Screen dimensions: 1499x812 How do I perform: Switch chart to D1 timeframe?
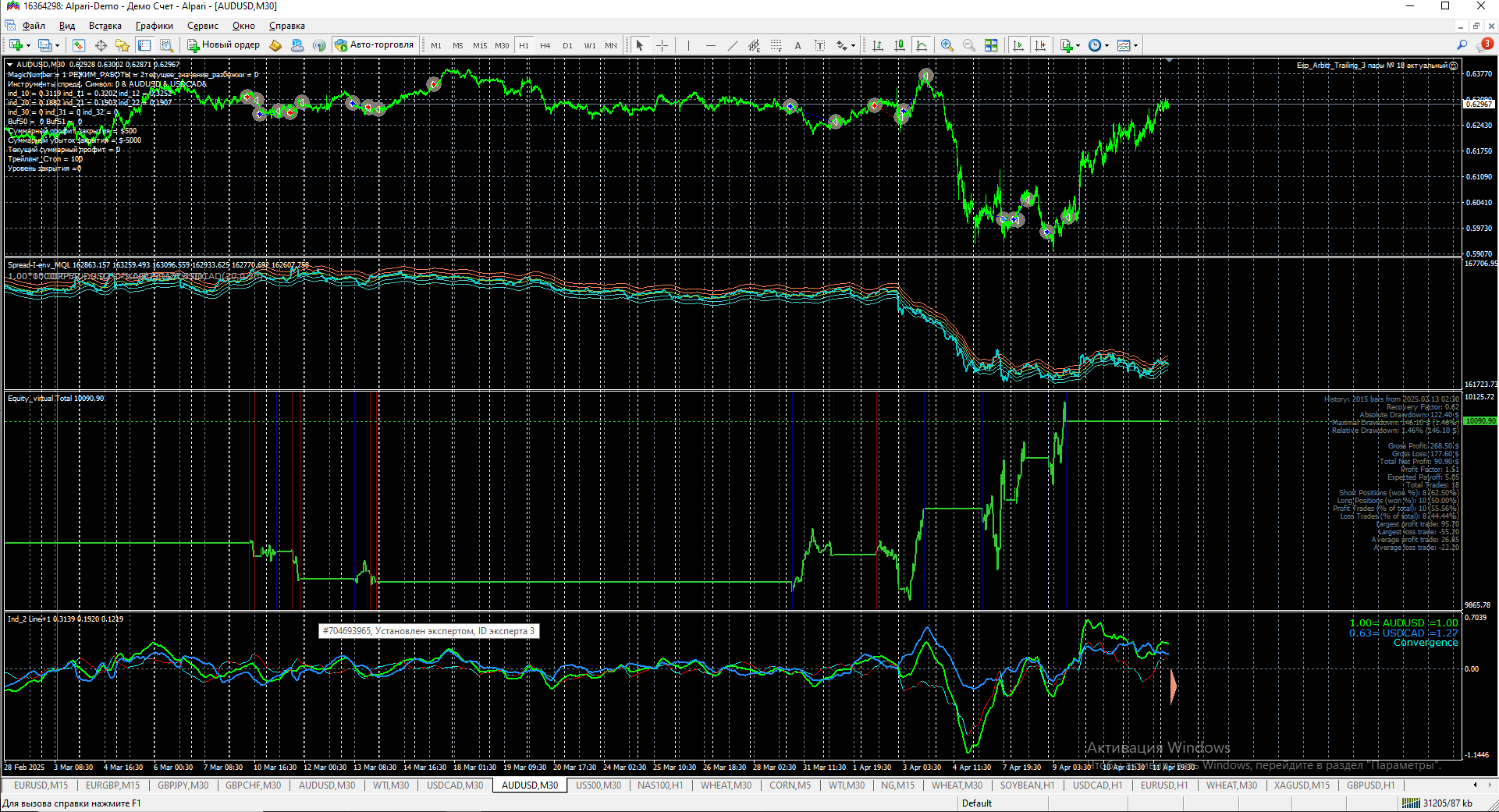coord(567,45)
